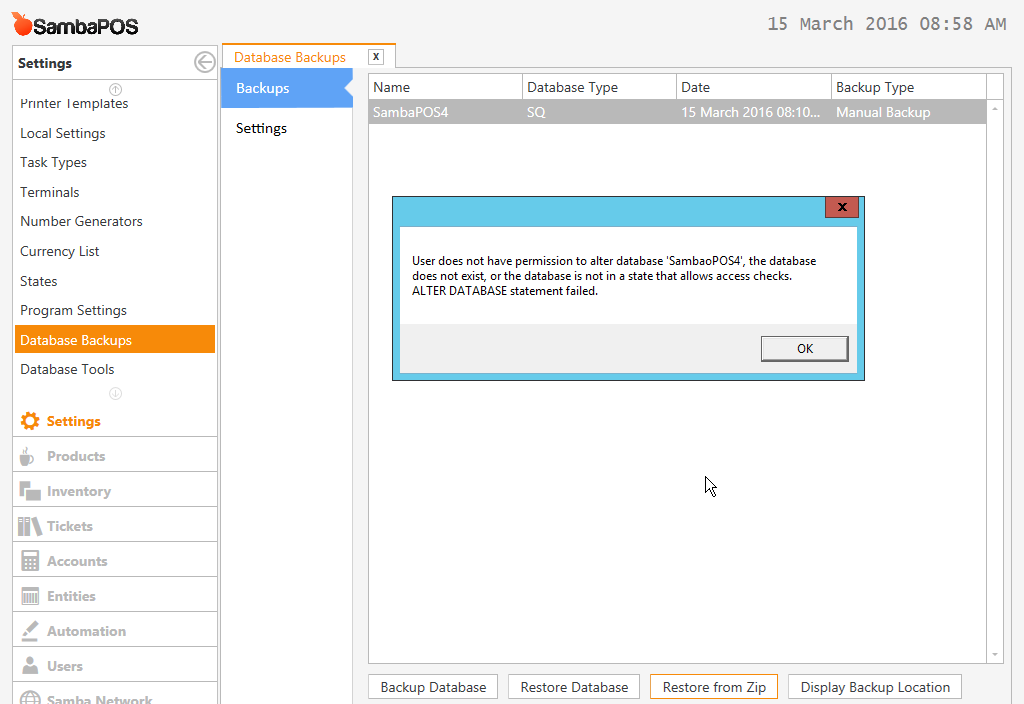This screenshot has height=704, width=1024.
Task: Click the 15 March 2016 08:10 date cell
Action: click(750, 112)
